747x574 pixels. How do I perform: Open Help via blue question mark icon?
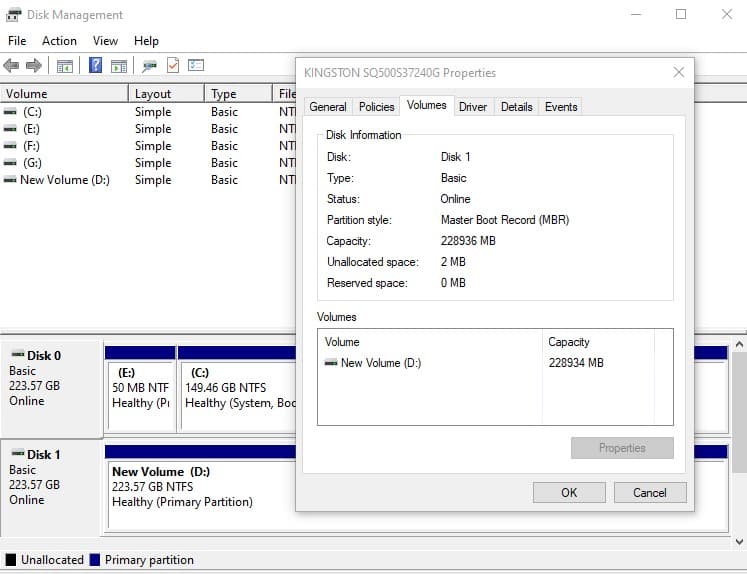[95, 66]
